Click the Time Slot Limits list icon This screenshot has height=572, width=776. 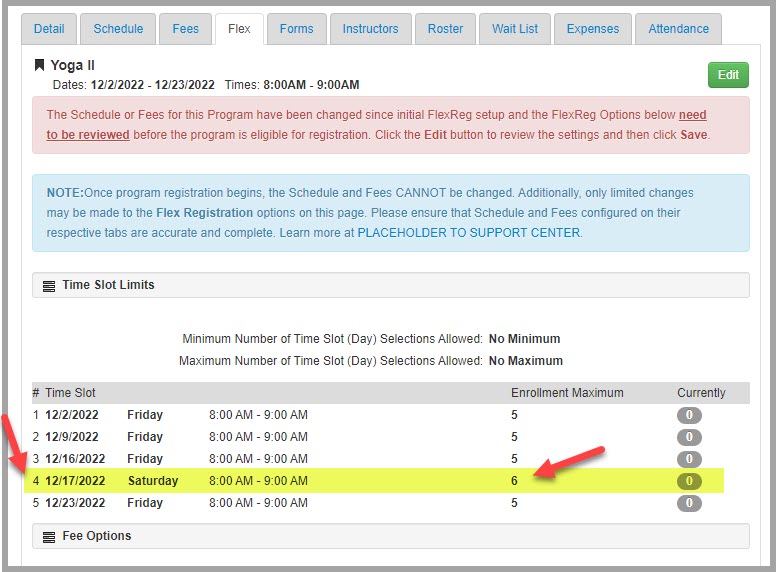[48, 286]
